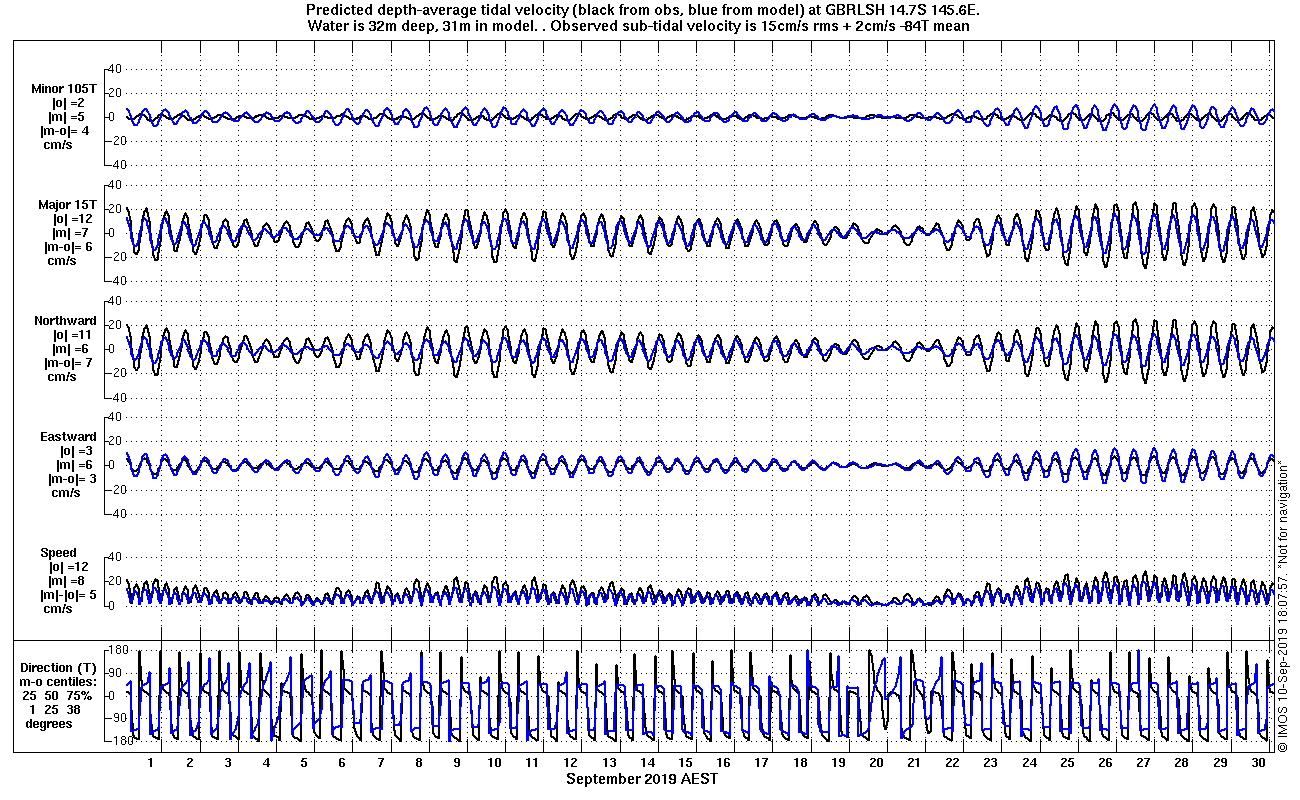This screenshot has width=1300, height=800.
Task: Click day '23' on the x-axis
Action: tap(990, 762)
